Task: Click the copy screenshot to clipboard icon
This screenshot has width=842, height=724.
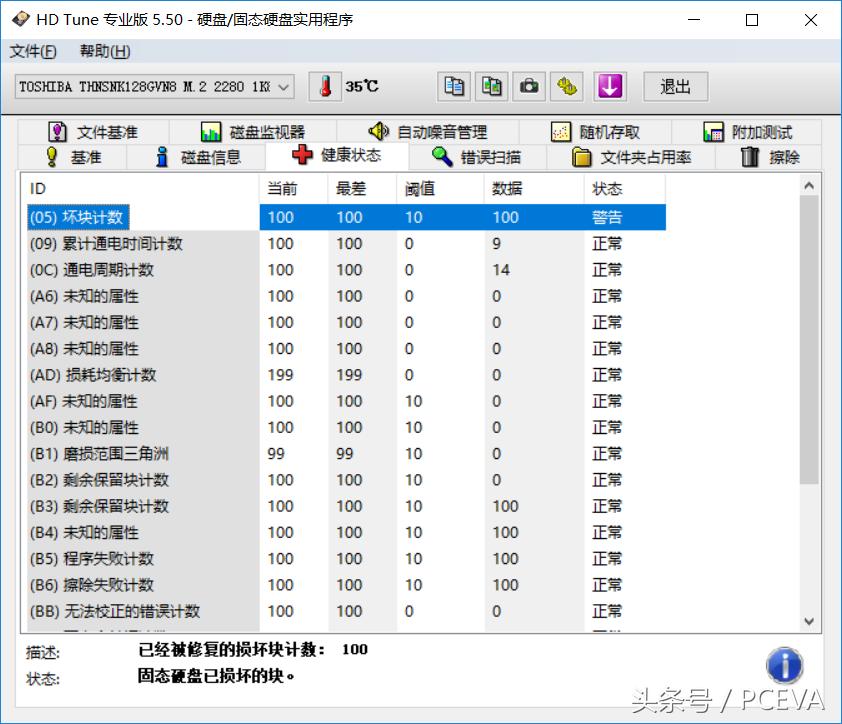Action: point(491,86)
